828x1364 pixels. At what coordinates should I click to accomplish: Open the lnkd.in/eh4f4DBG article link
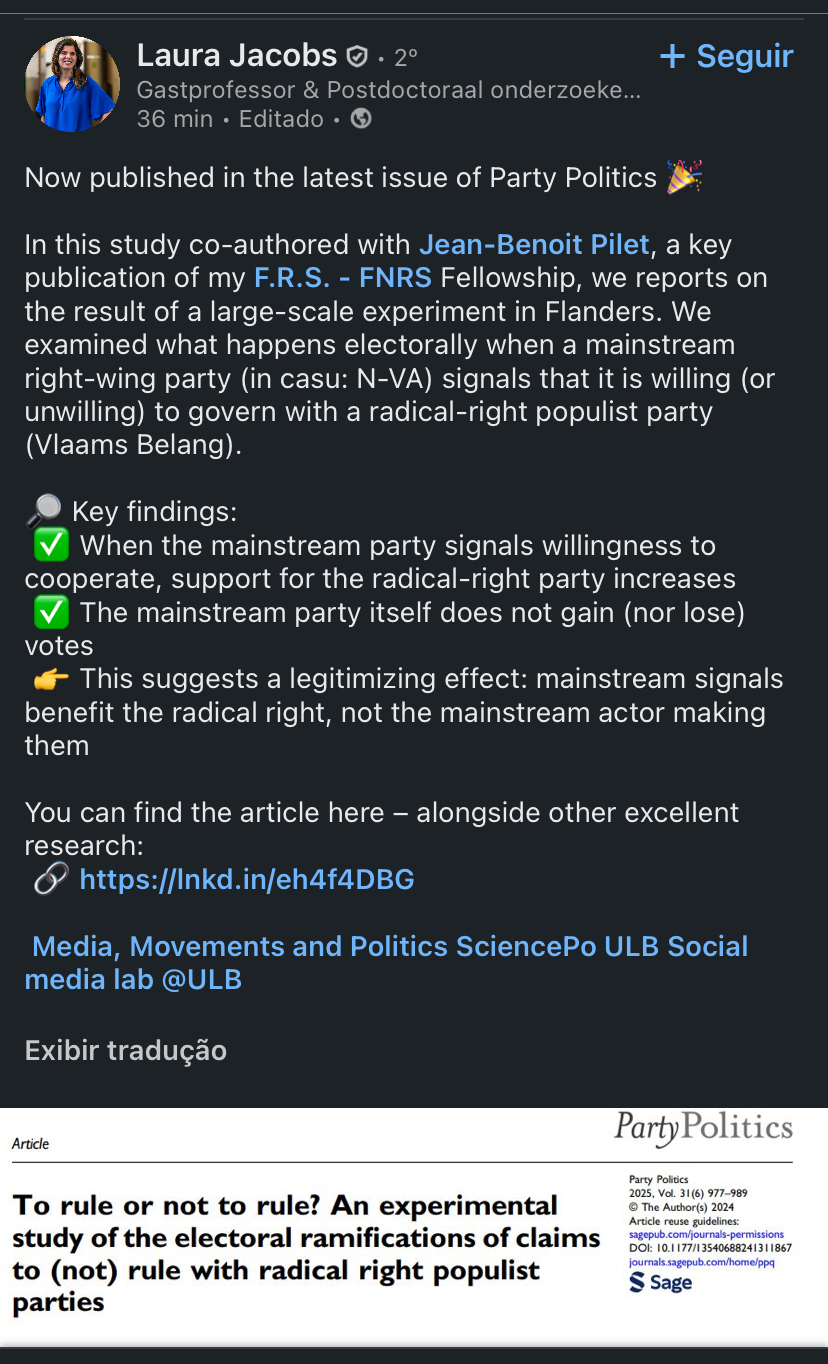[246, 879]
